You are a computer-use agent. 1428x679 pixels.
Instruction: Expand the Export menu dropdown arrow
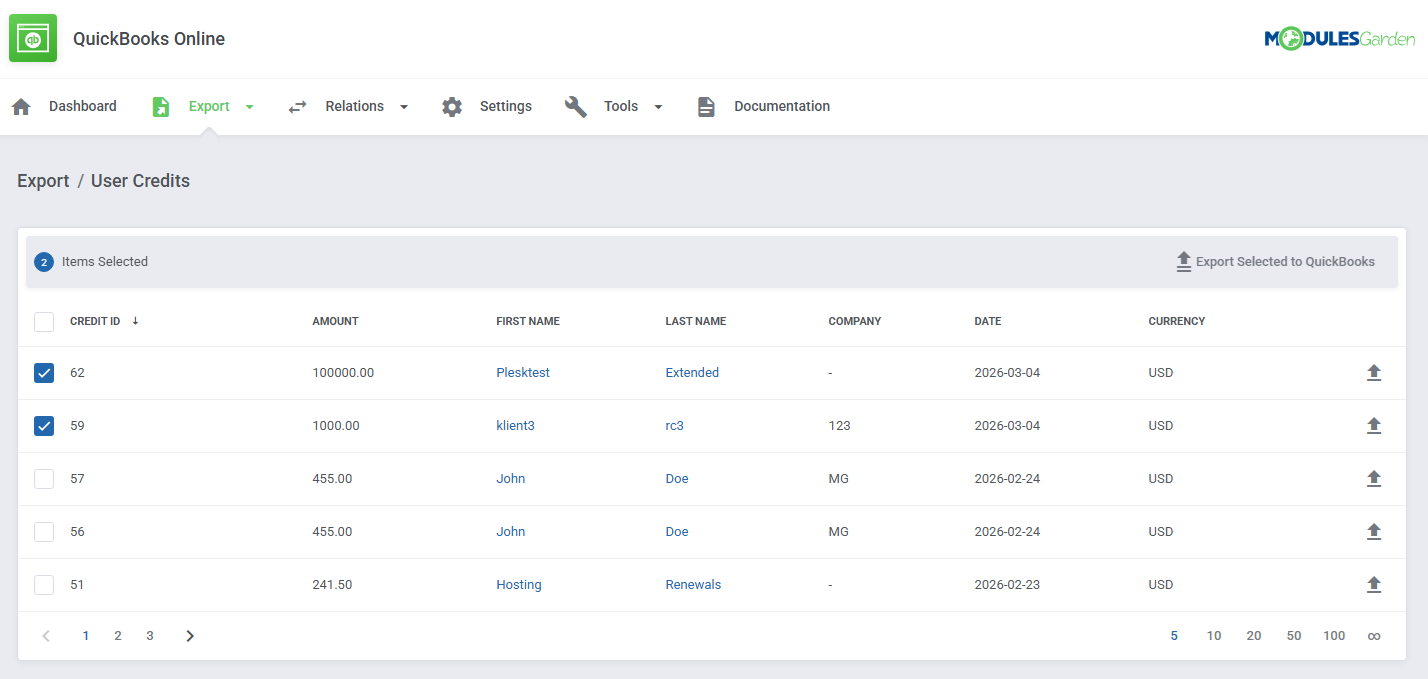[x=250, y=107]
